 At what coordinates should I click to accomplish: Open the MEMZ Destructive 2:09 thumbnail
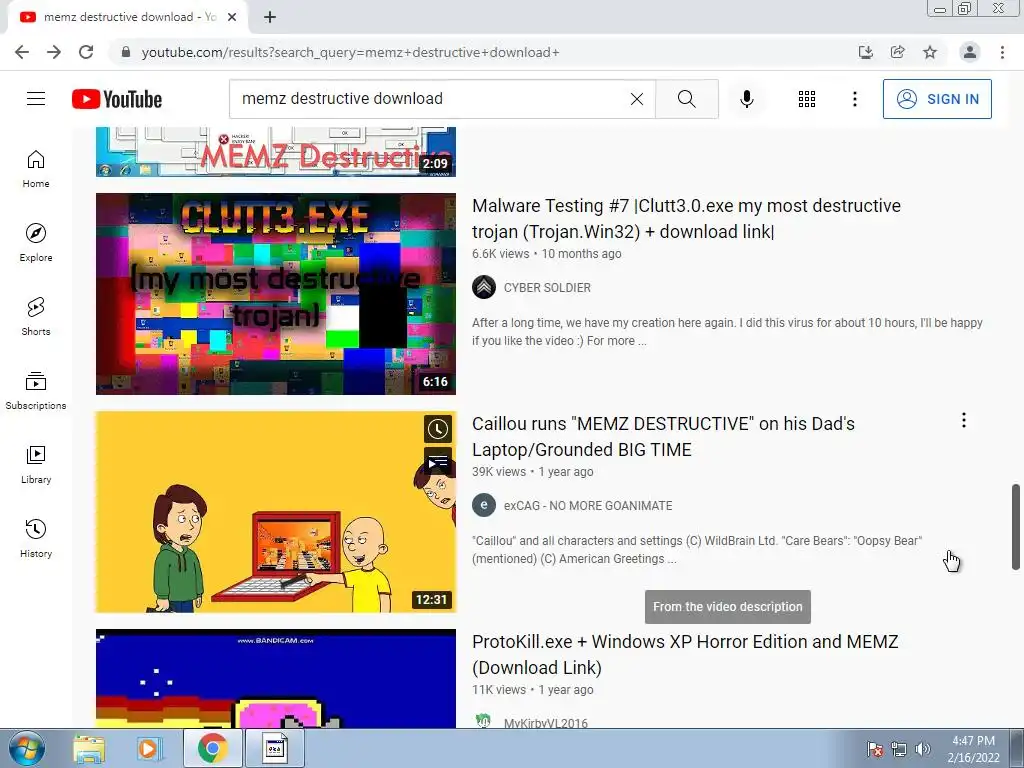click(x=276, y=152)
